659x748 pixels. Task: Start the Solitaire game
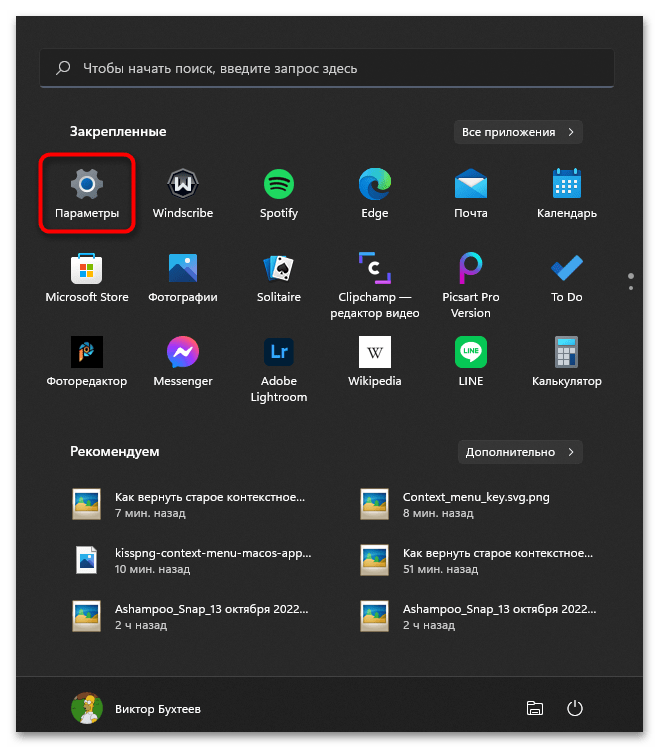click(279, 278)
